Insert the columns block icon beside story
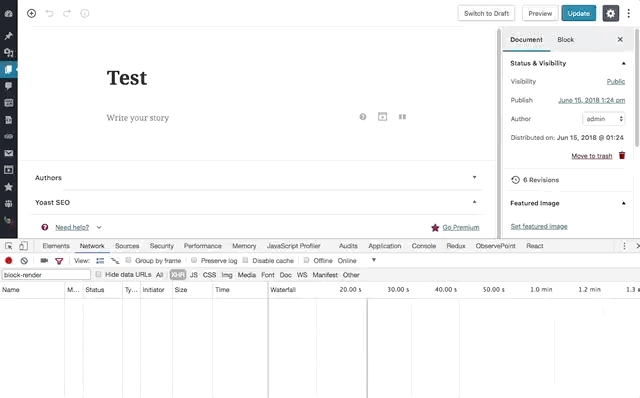This screenshot has width=640, height=398. coord(402,117)
